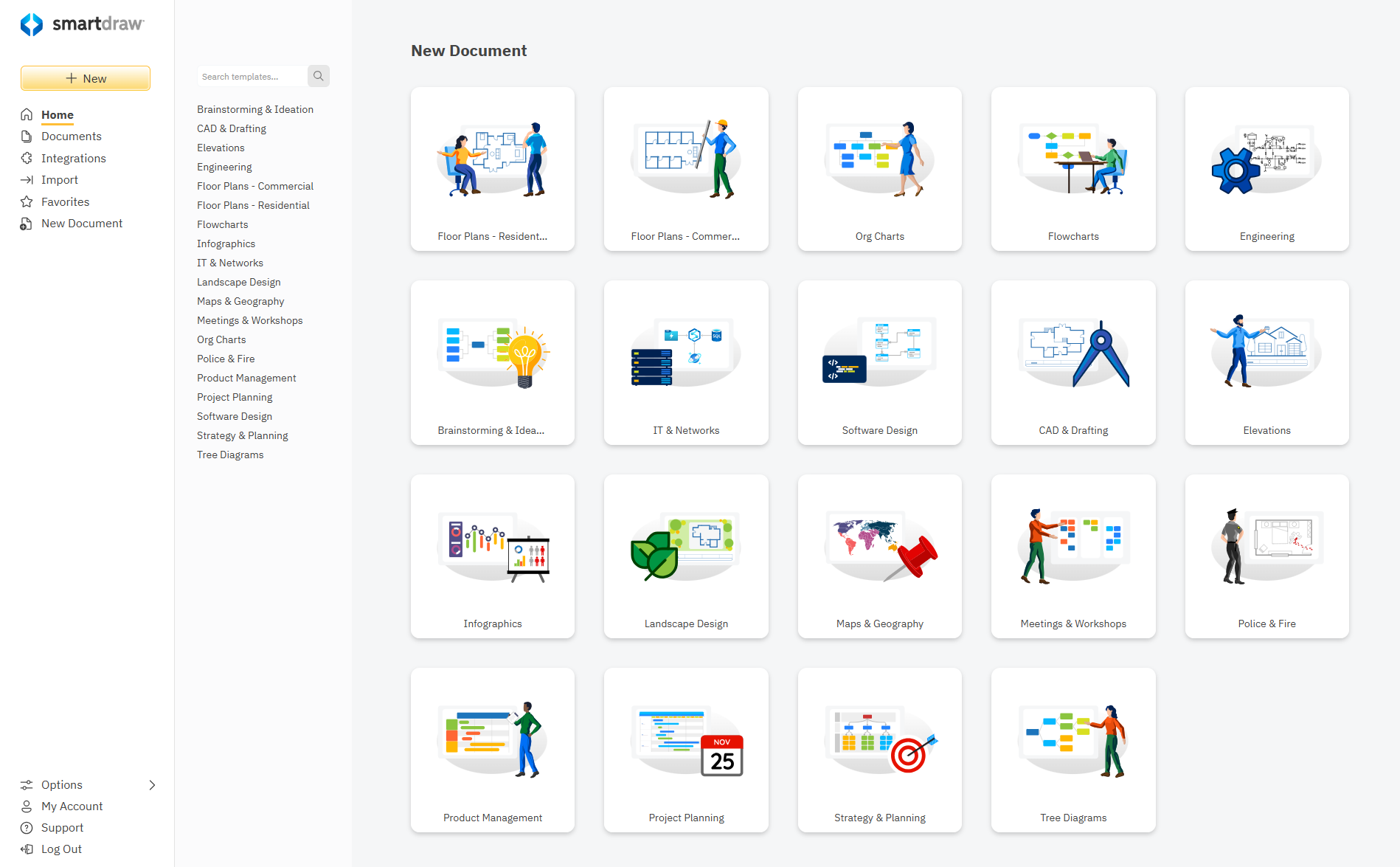Image resolution: width=1400 pixels, height=867 pixels.
Task: Open My Account settings
Action: click(70, 806)
